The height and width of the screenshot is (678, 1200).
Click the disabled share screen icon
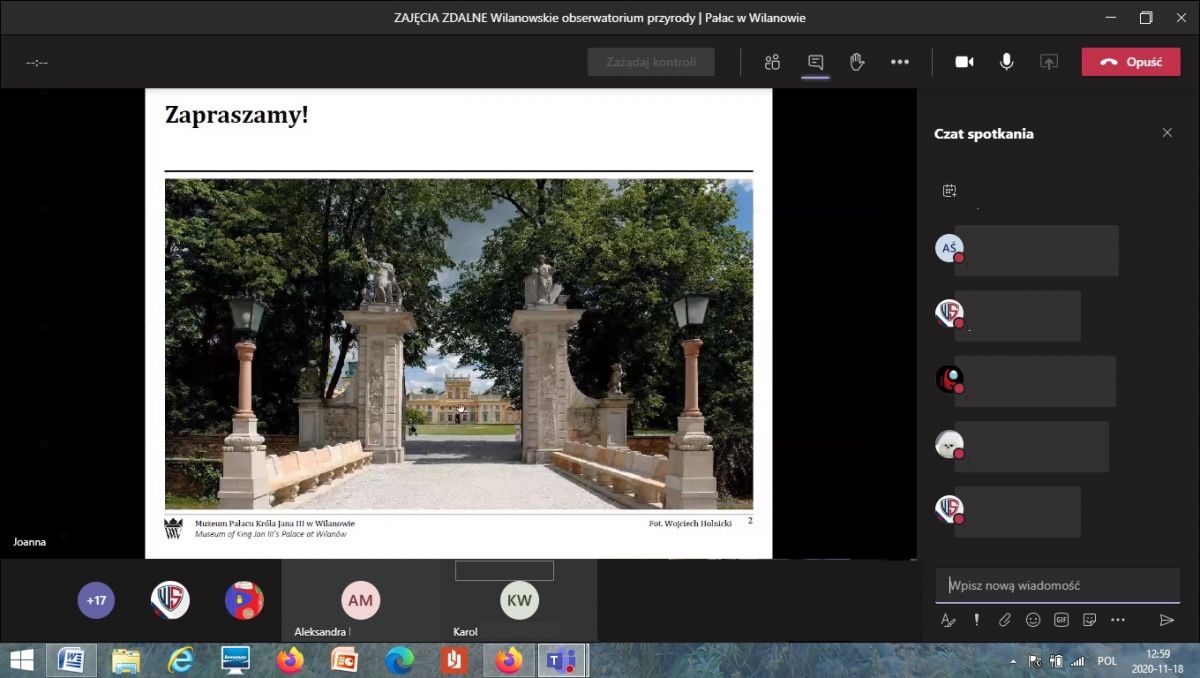tap(1049, 62)
